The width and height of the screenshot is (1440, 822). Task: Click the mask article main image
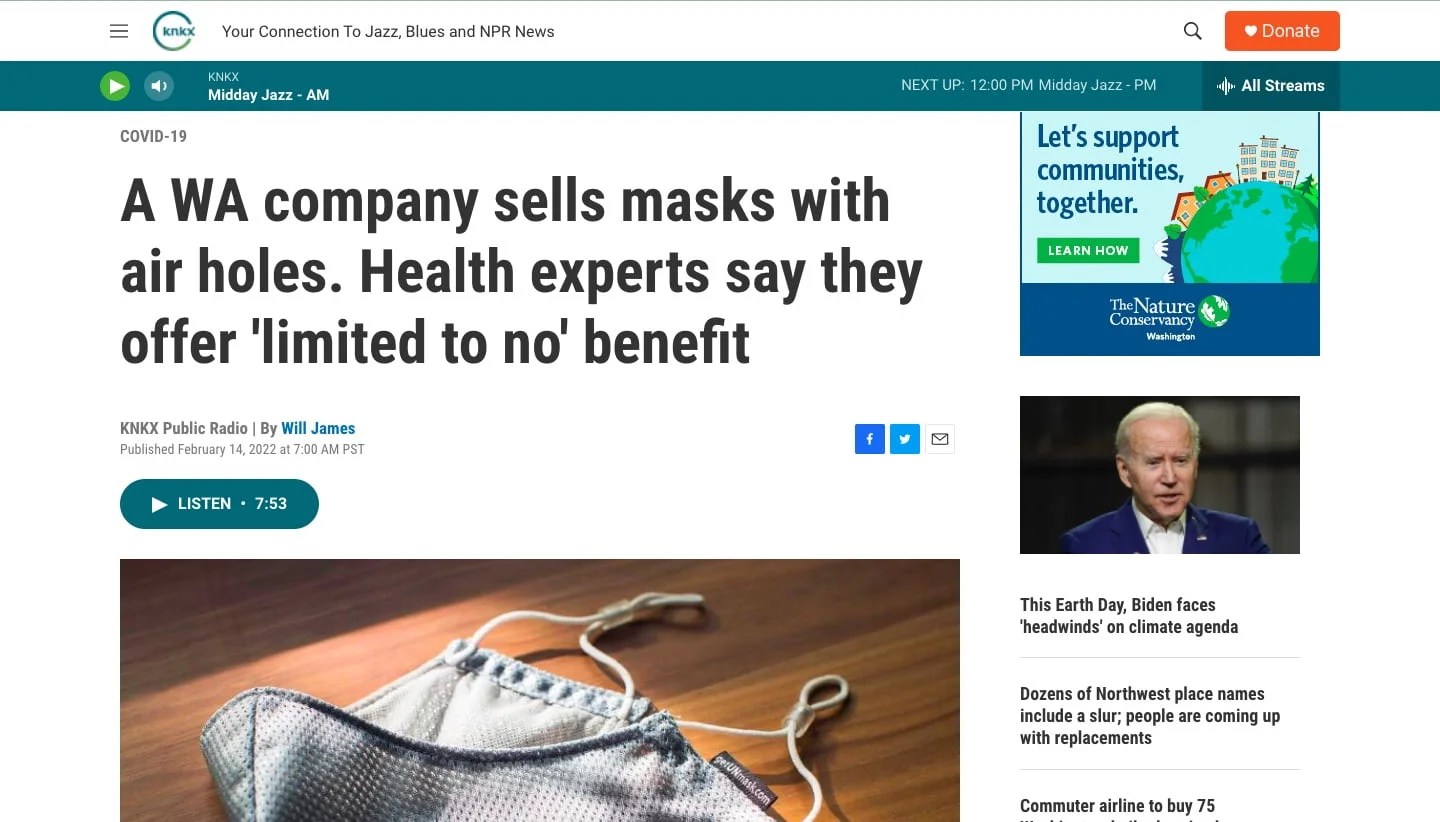coord(540,690)
